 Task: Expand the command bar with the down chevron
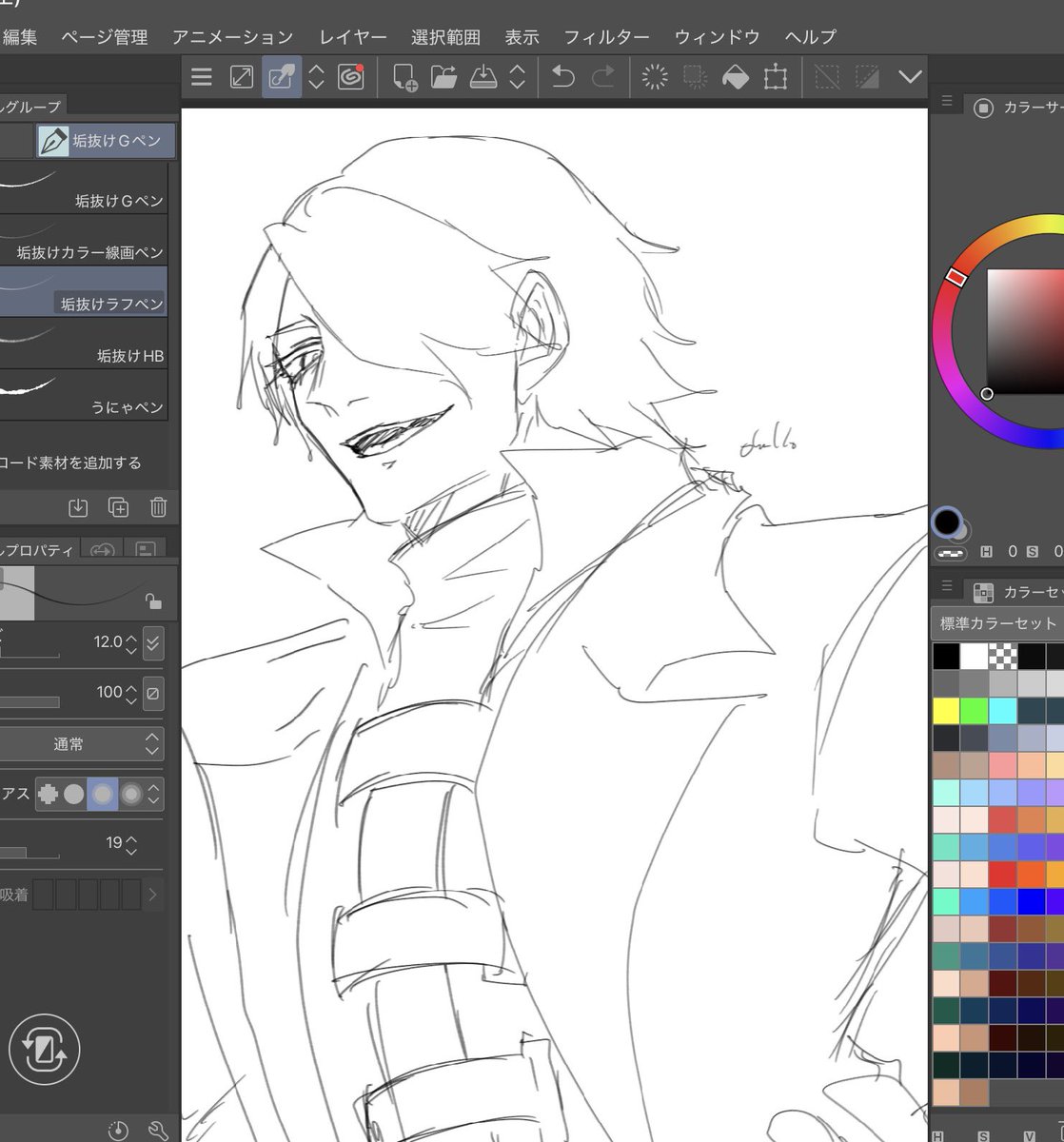click(x=910, y=77)
